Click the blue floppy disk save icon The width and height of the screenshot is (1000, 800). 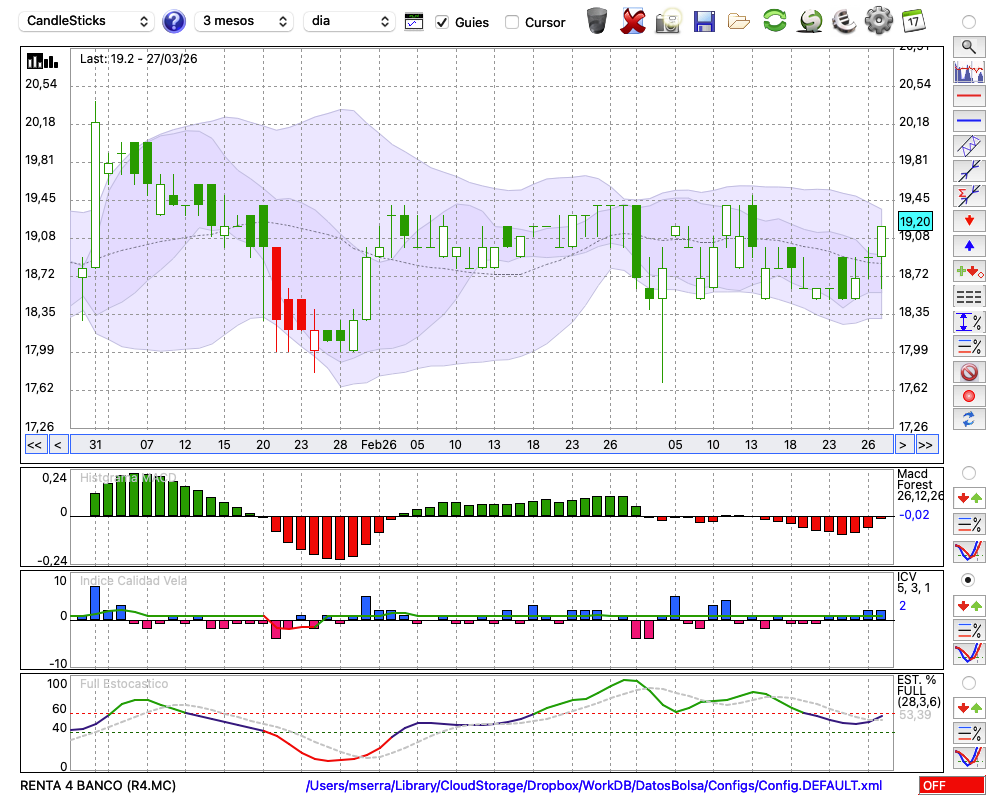(704, 21)
